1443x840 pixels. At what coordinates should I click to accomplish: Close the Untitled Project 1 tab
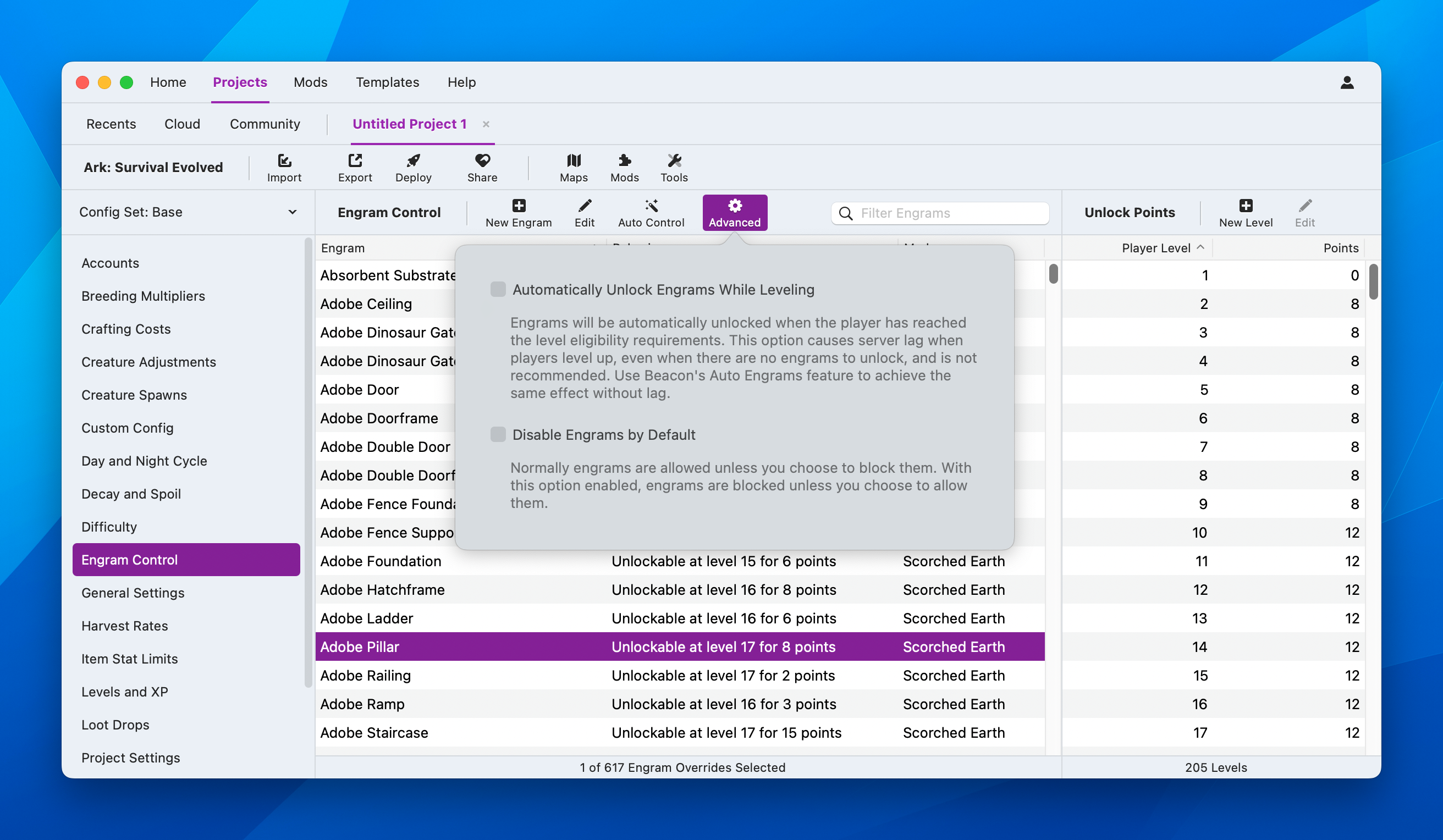pos(486,124)
